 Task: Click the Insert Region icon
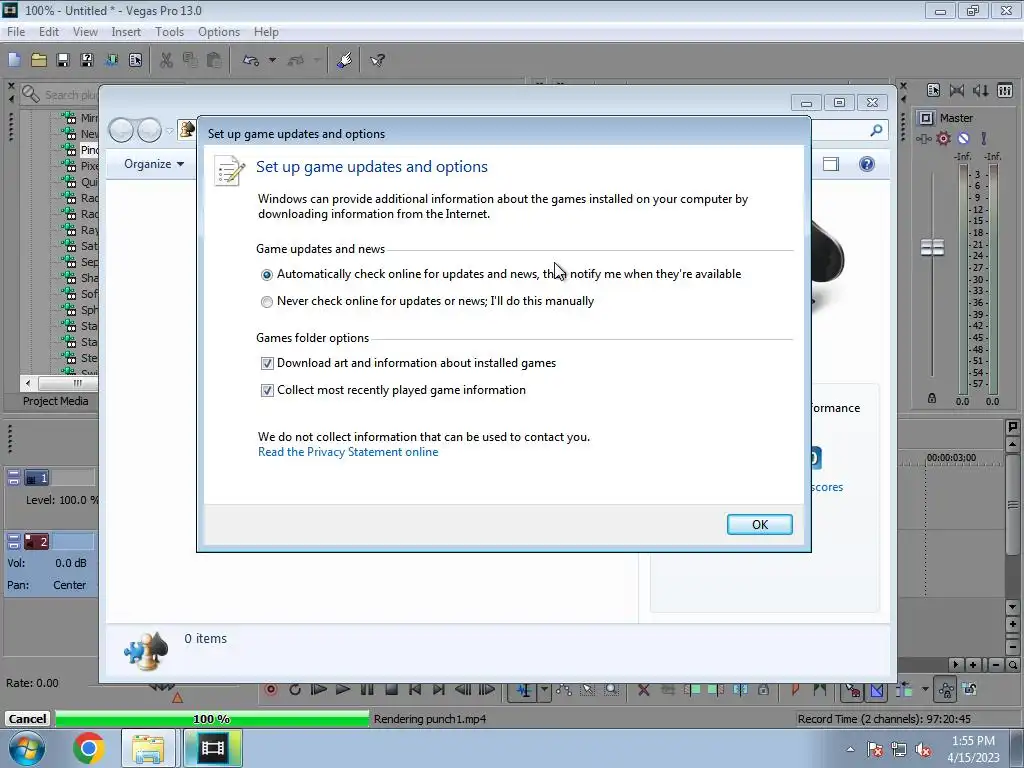tap(820, 690)
